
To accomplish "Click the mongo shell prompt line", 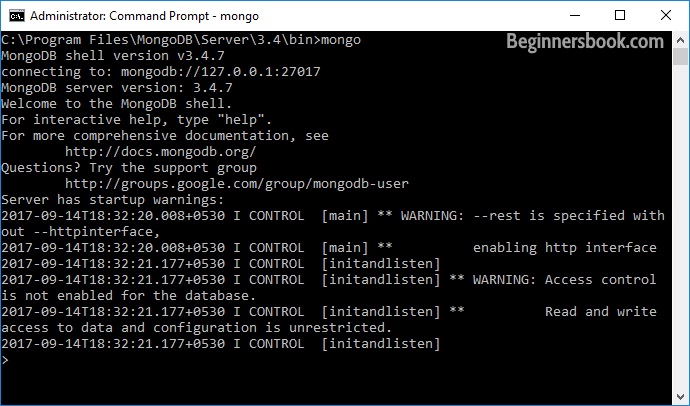I will click(x=336, y=360).
